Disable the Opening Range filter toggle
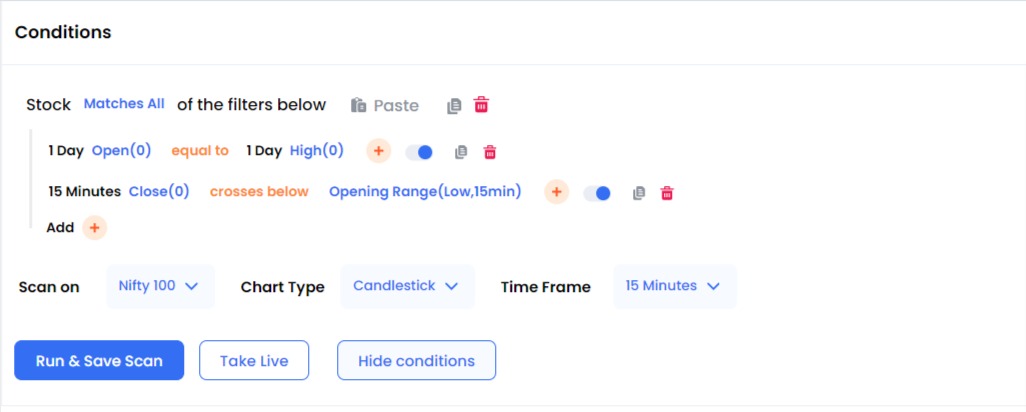Viewport: 1026px width, 412px height. (x=597, y=193)
